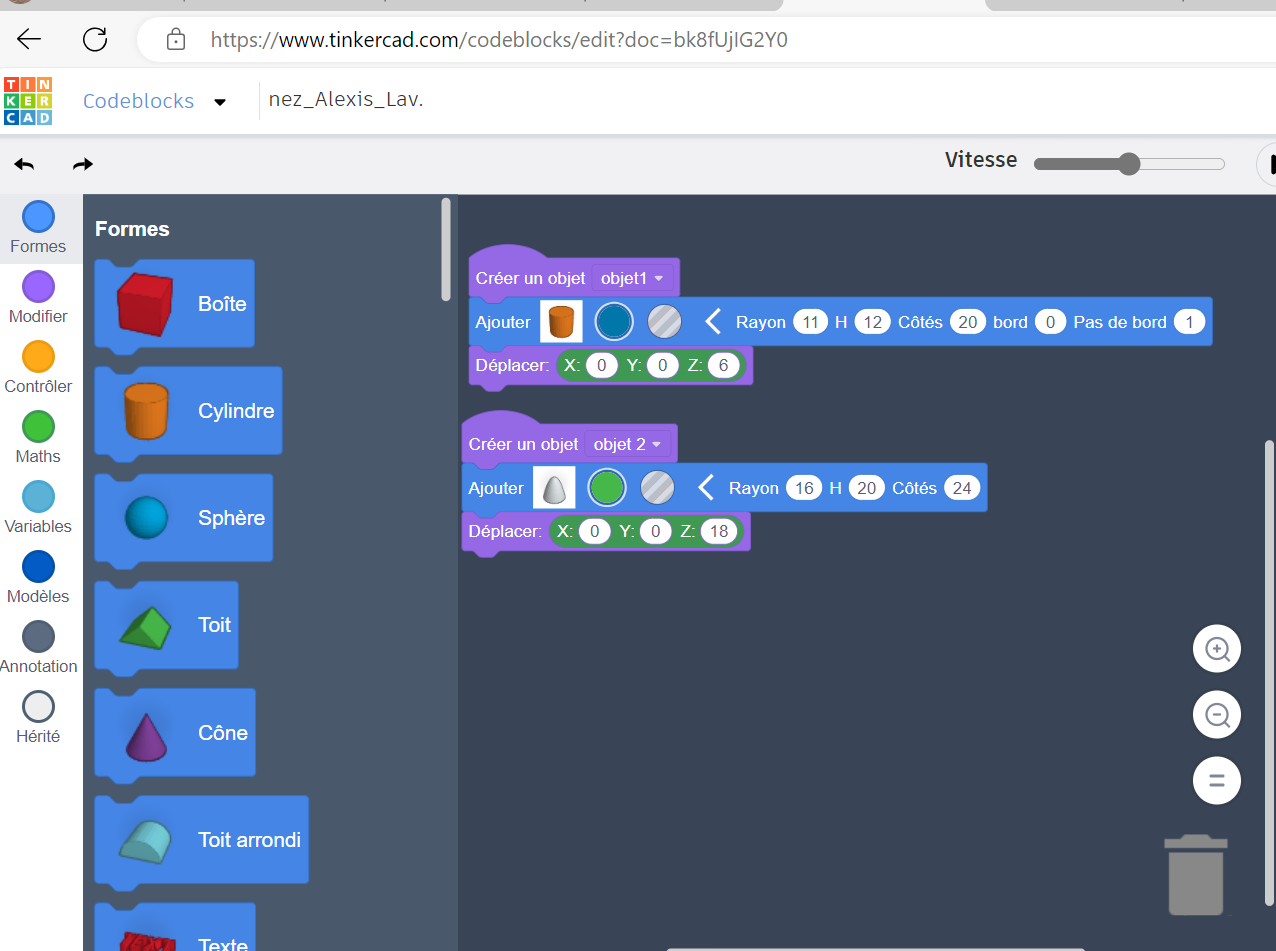
Task: Select the Toit arrondi shape block
Action: pos(202,840)
